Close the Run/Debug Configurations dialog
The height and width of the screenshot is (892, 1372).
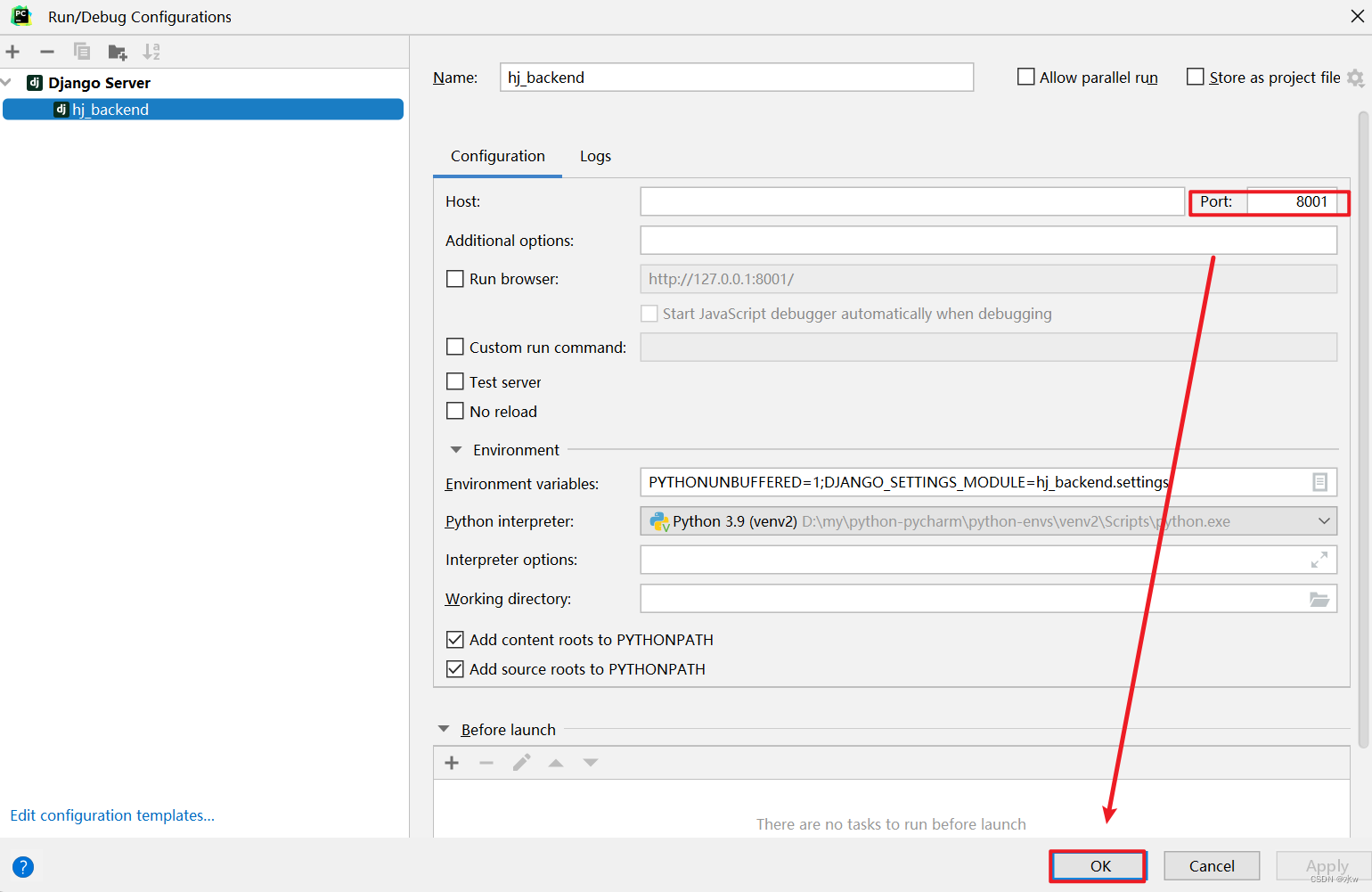pyautogui.click(x=1357, y=16)
